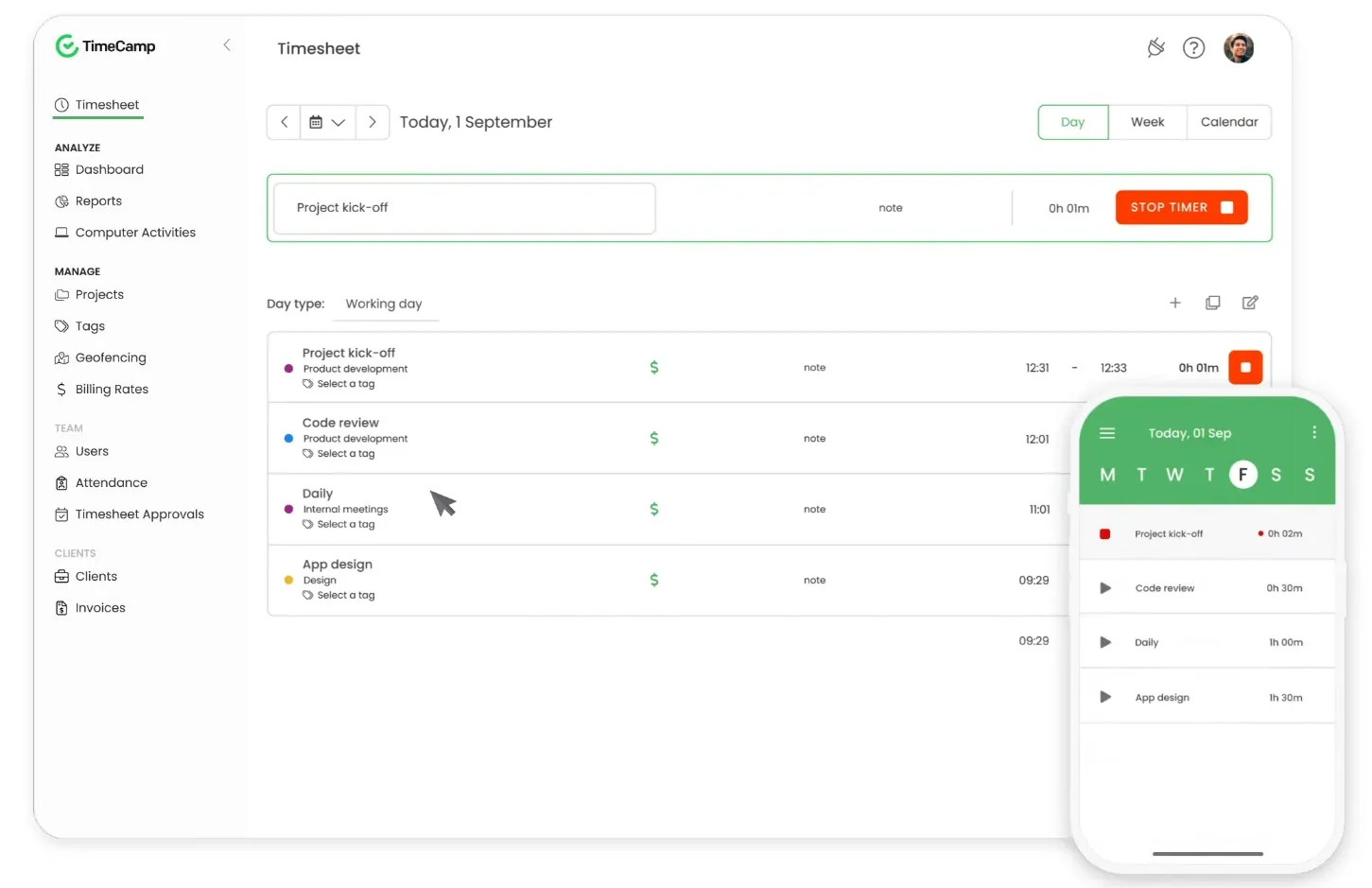Select Wednesday on the phone week bar

1174,475
